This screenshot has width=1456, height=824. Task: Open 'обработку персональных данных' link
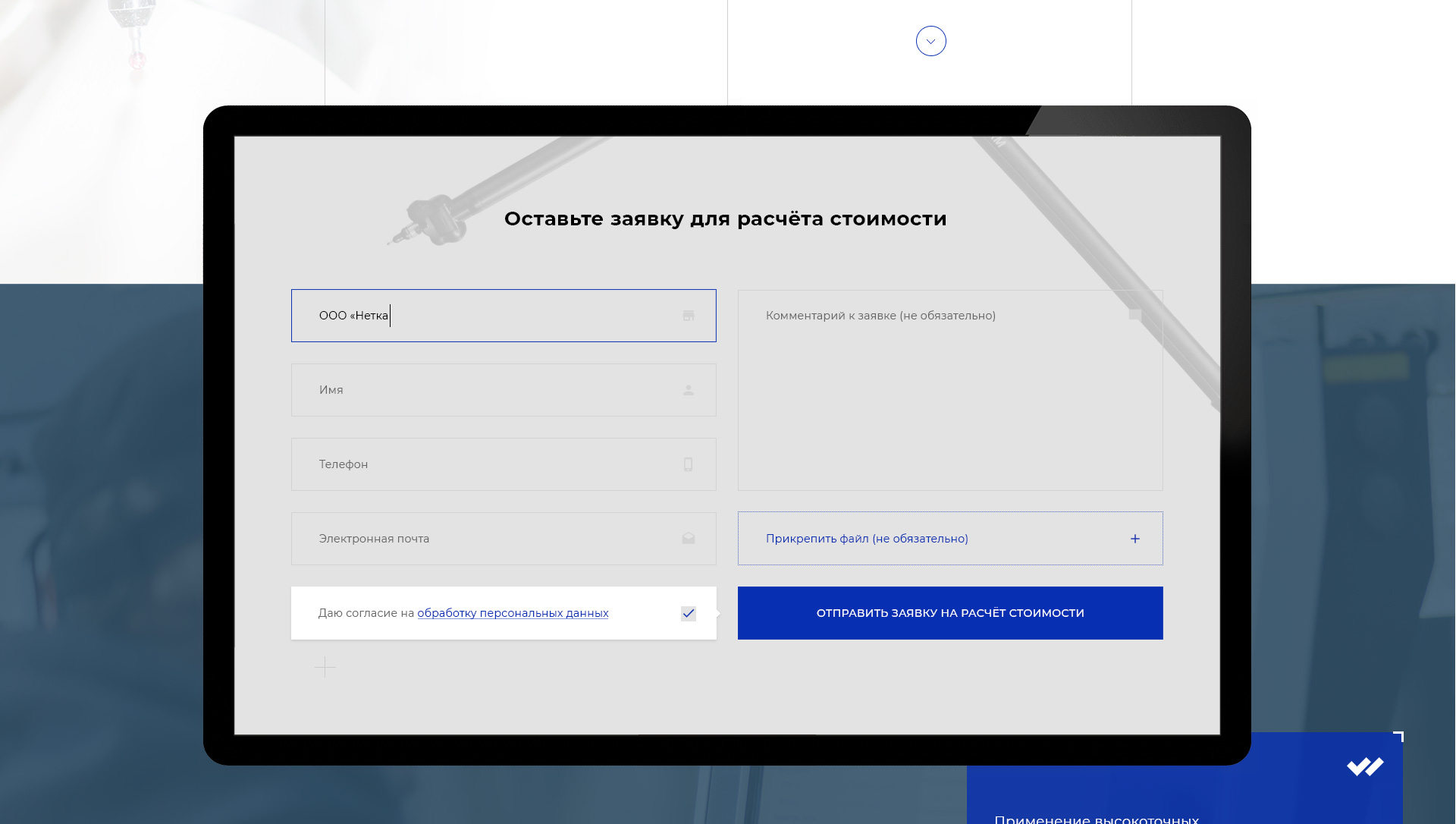513,613
